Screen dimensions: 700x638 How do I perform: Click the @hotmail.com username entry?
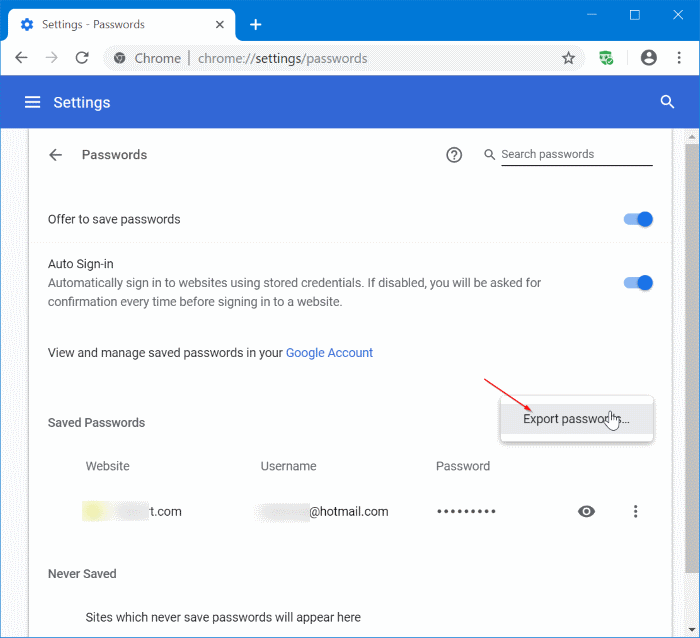click(322, 512)
